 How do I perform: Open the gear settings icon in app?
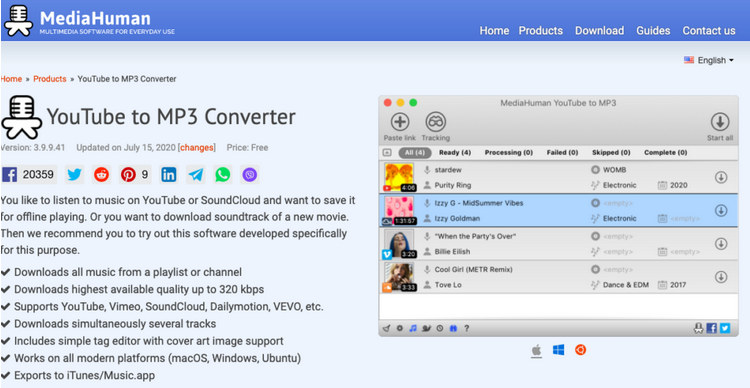tap(400, 329)
